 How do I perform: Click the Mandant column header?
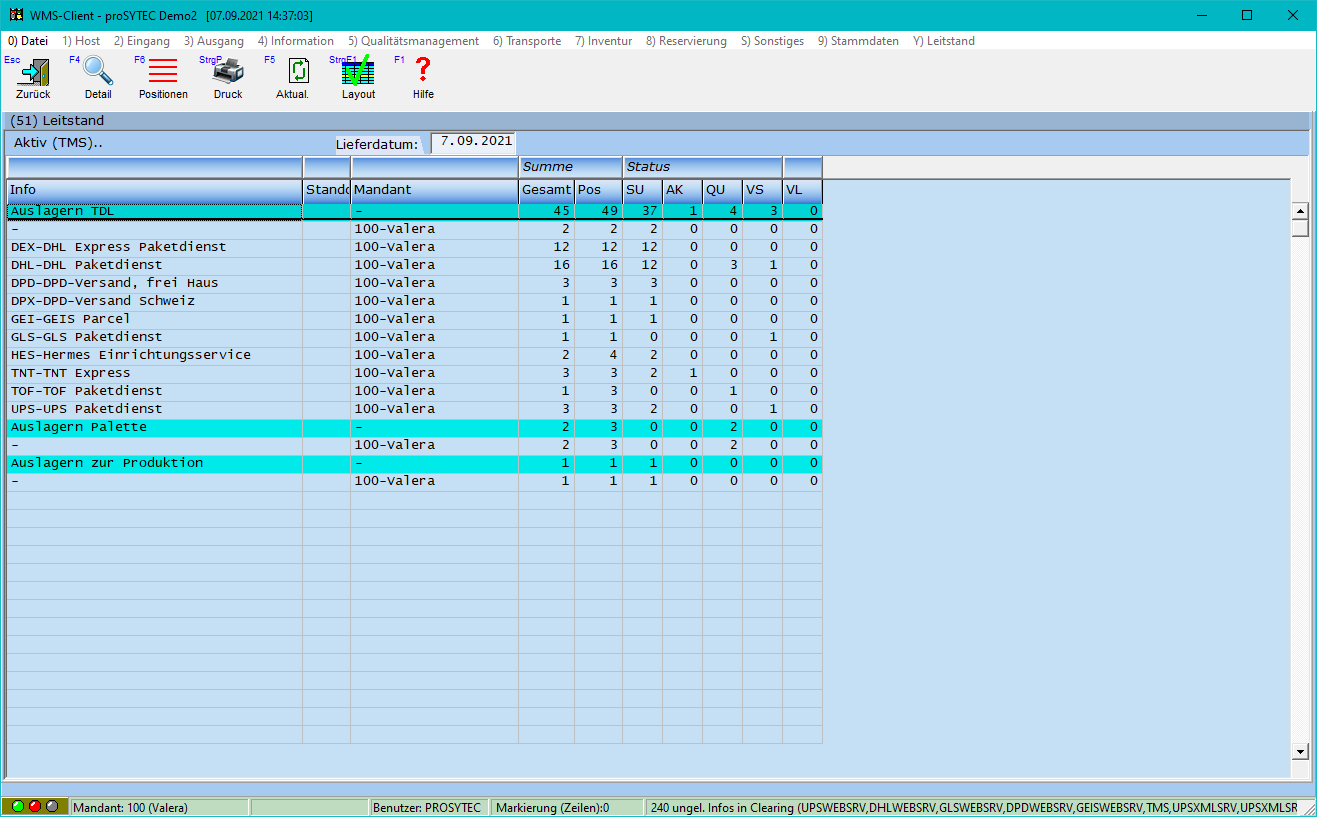[x=434, y=190]
